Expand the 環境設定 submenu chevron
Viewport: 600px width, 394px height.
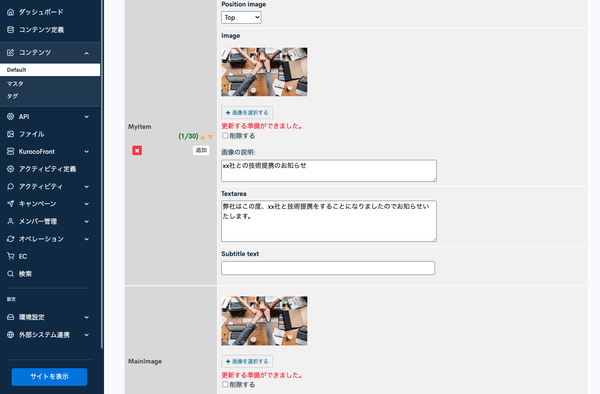86,317
